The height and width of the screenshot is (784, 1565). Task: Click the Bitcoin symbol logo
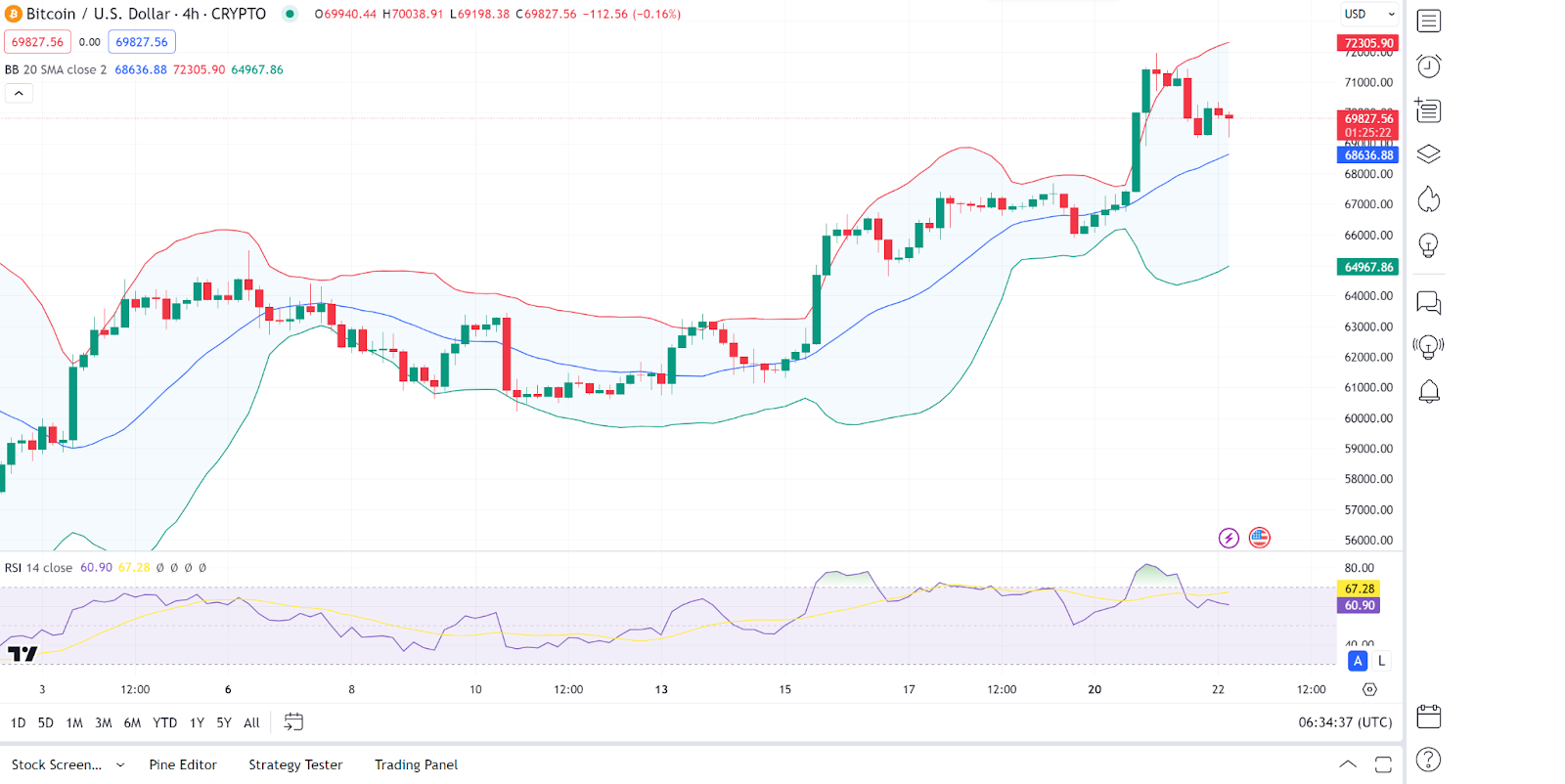click(14, 14)
